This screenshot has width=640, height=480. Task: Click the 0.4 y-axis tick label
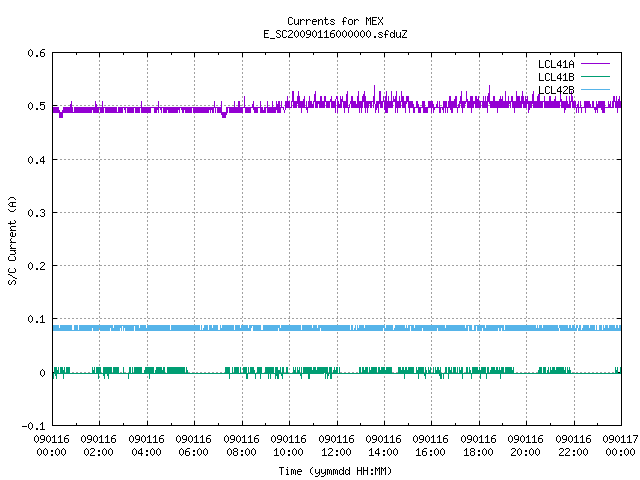coord(36,160)
